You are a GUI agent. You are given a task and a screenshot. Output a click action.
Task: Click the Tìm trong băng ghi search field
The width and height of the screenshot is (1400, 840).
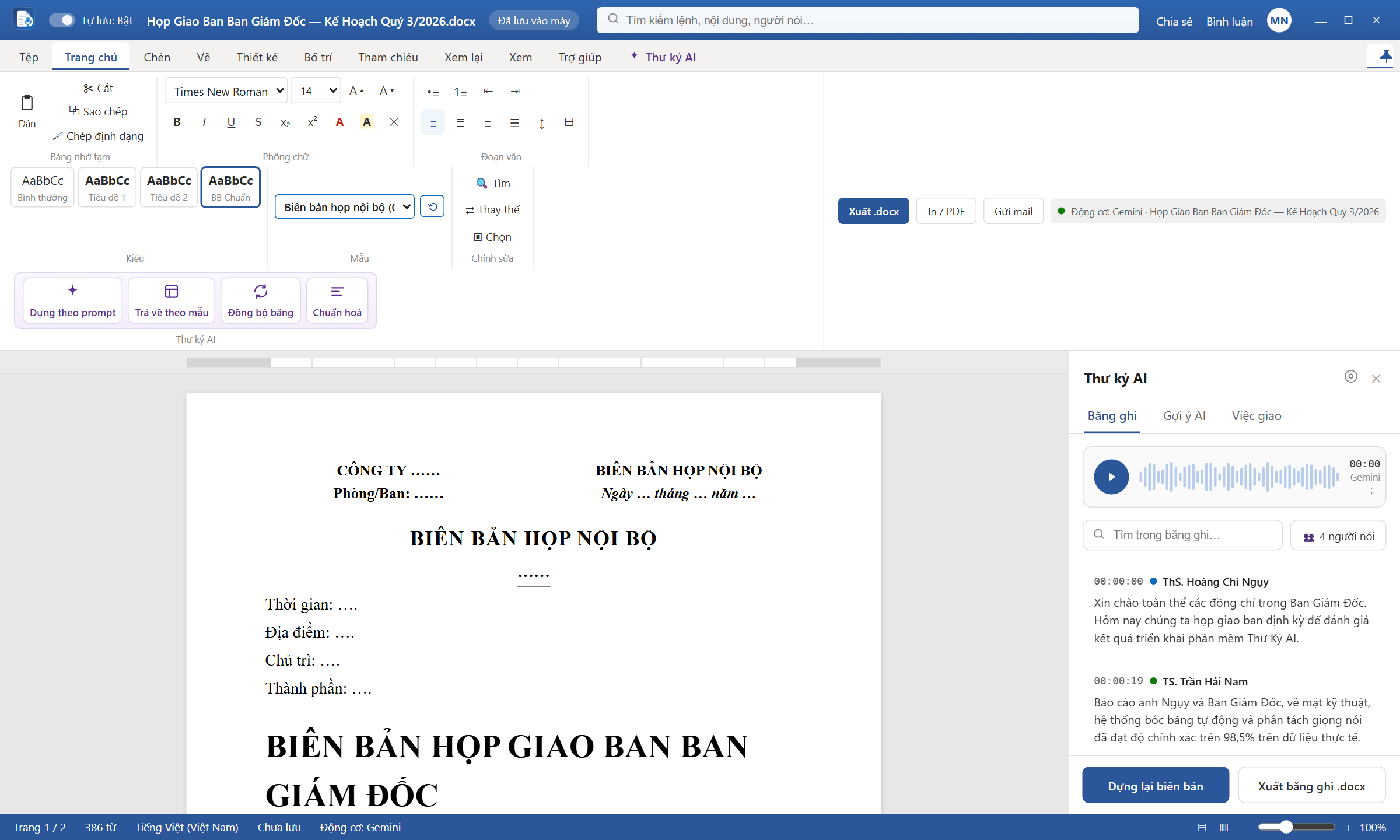click(1182, 535)
